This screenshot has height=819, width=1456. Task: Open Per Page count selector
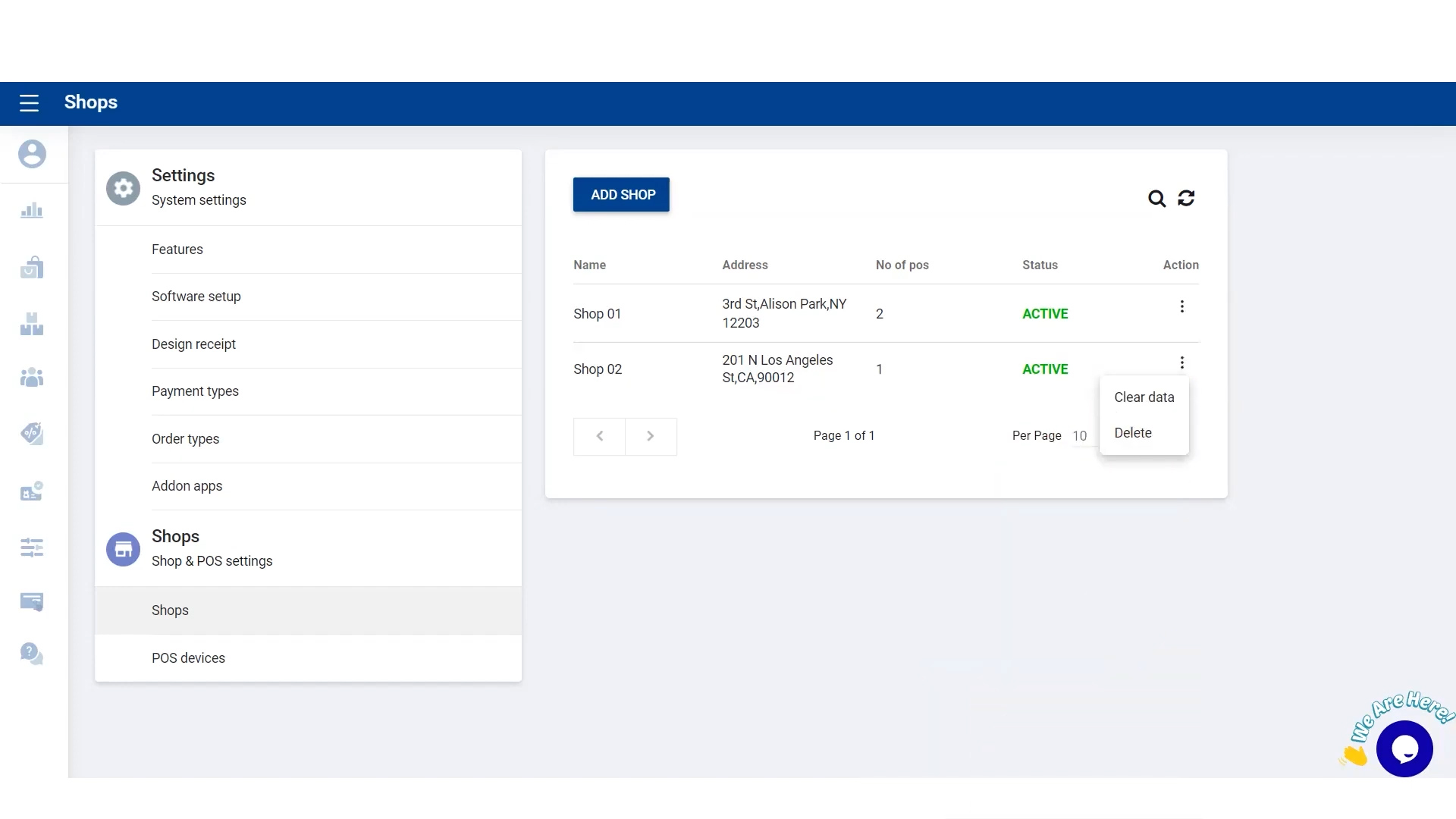click(x=1080, y=436)
